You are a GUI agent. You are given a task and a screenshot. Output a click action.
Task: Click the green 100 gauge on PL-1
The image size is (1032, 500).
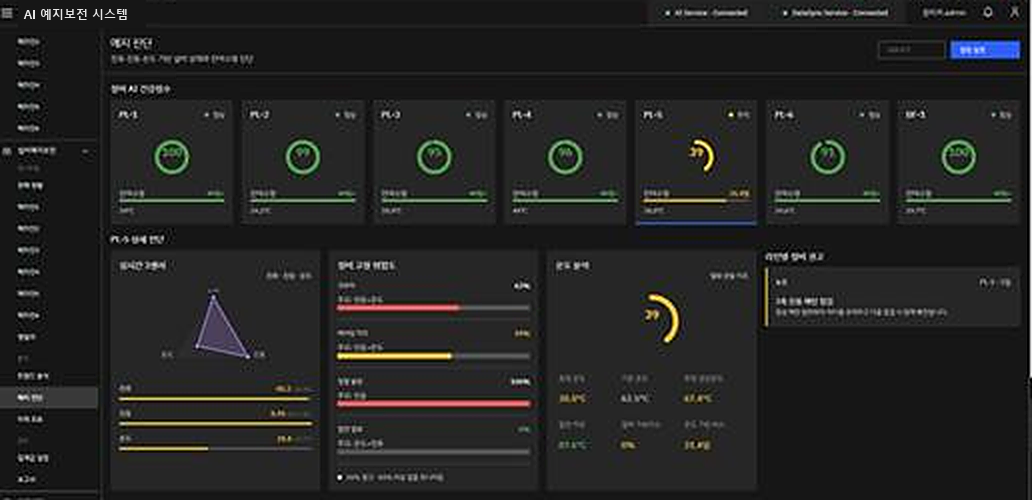pyautogui.click(x=172, y=157)
